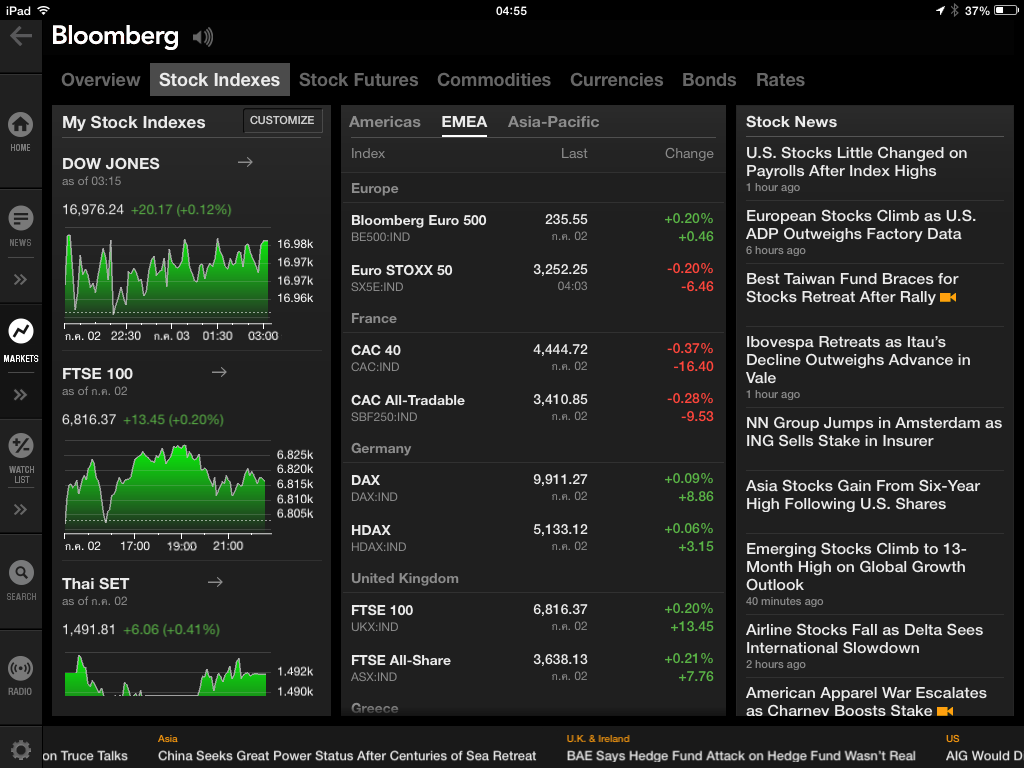This screenshot has height=768, width=1024.
Task: Switch to the Commodities tab
Action: pyautogui.click(x=494, y=80)
